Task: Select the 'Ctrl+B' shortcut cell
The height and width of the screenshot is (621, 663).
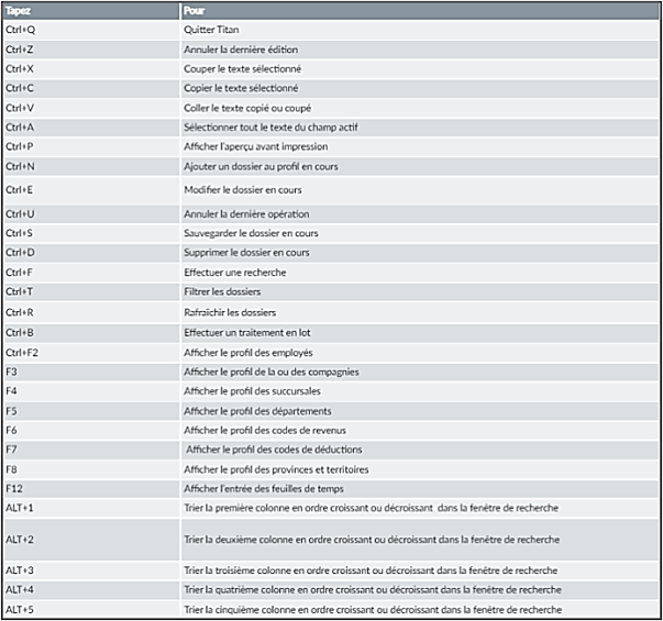Action: [91, 333]
